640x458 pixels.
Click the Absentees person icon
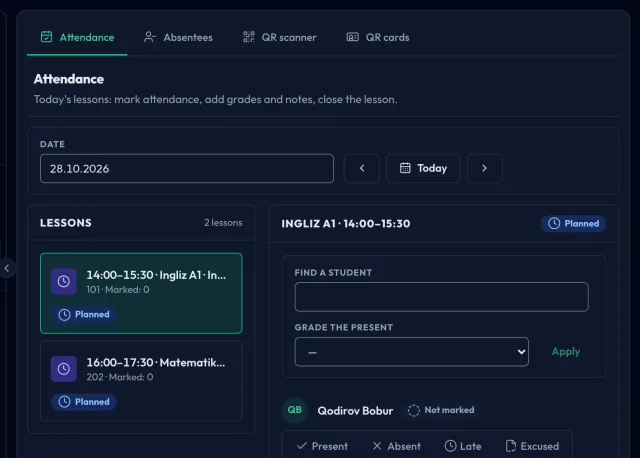[x=149, y=37]
